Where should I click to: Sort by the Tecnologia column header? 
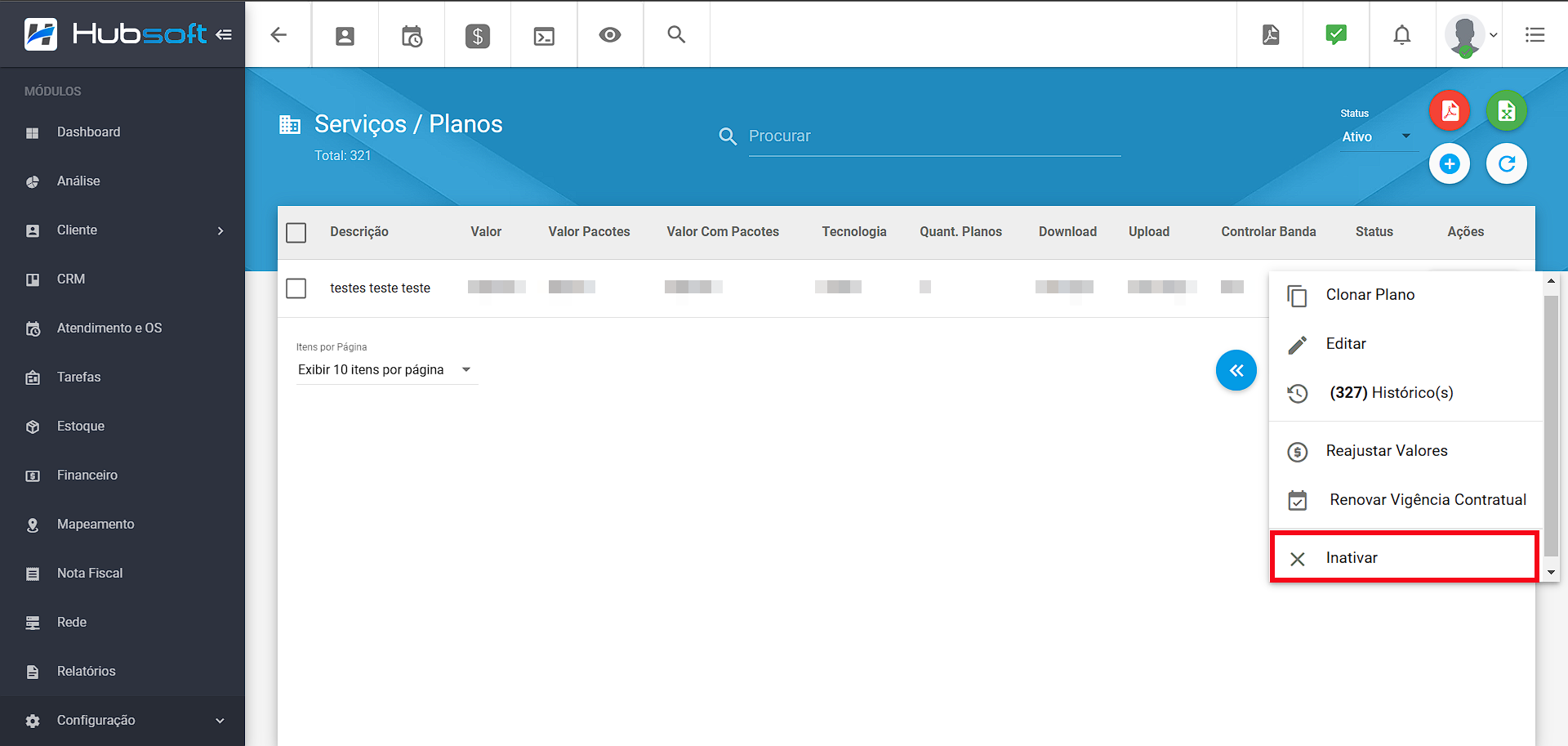(x=854, y=232)
